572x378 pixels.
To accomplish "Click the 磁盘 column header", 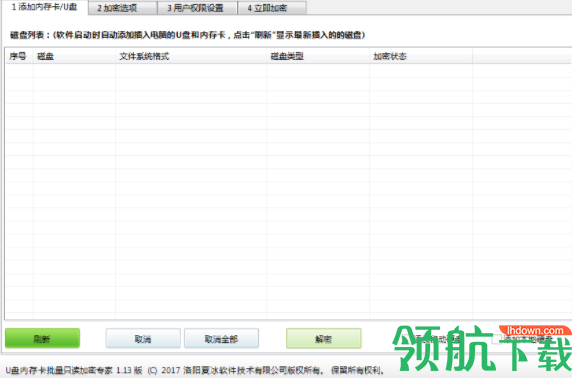I will pyautogui.click(x=74, y=56).
